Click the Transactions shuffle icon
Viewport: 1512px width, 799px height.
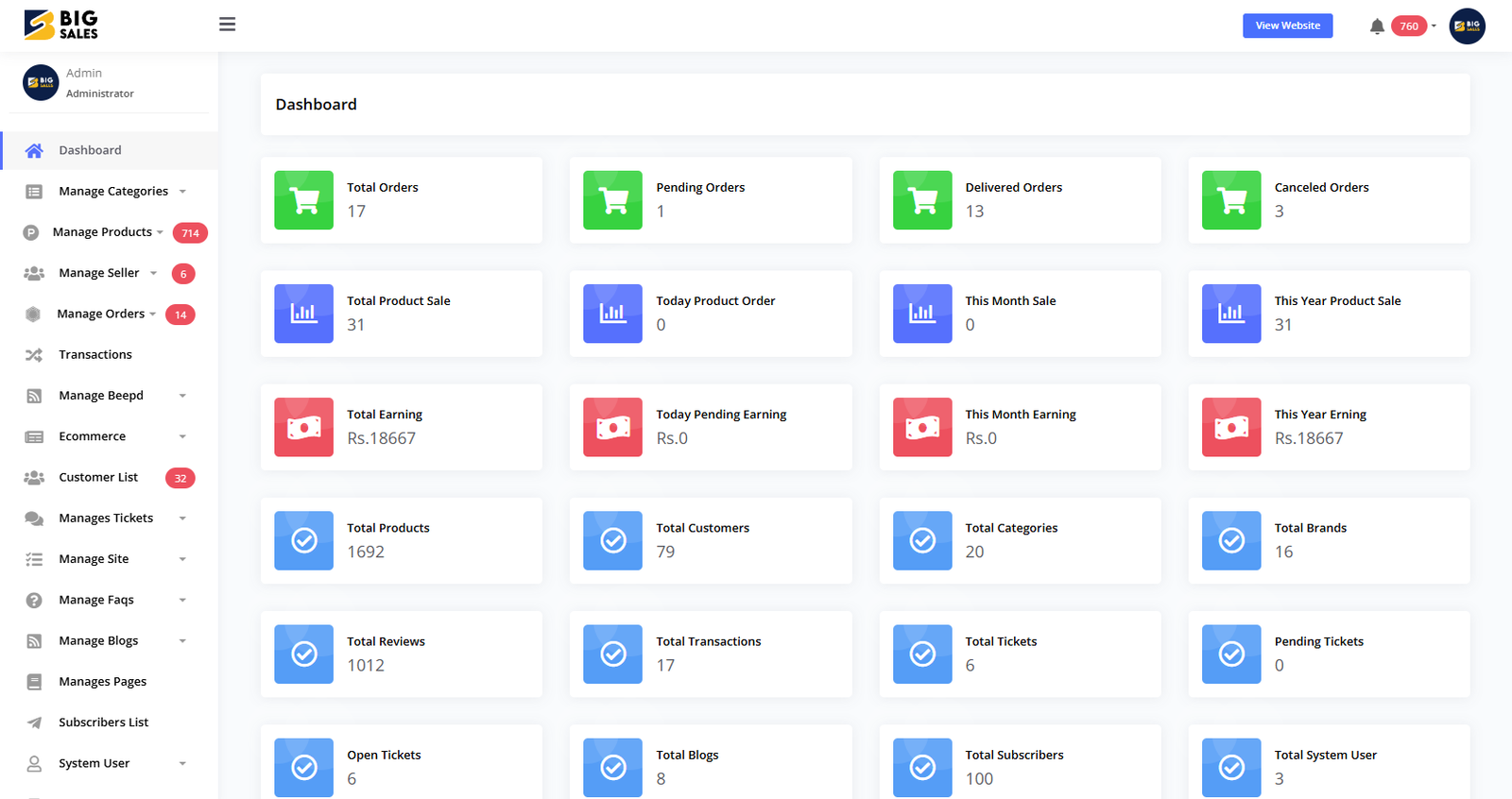[x=34, y=355]
